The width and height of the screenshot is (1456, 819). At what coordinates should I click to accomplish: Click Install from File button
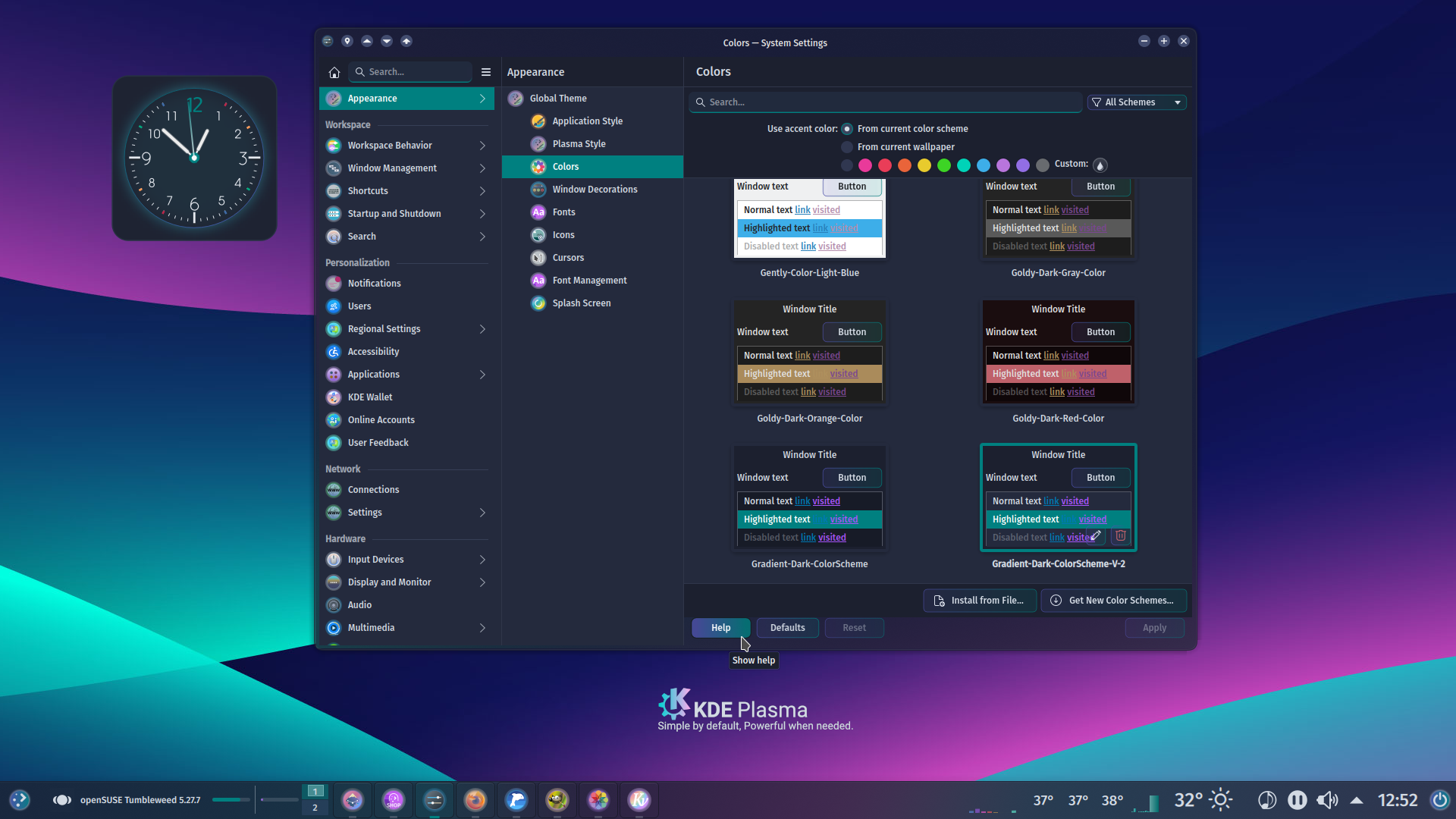click(x=979, y=601)
